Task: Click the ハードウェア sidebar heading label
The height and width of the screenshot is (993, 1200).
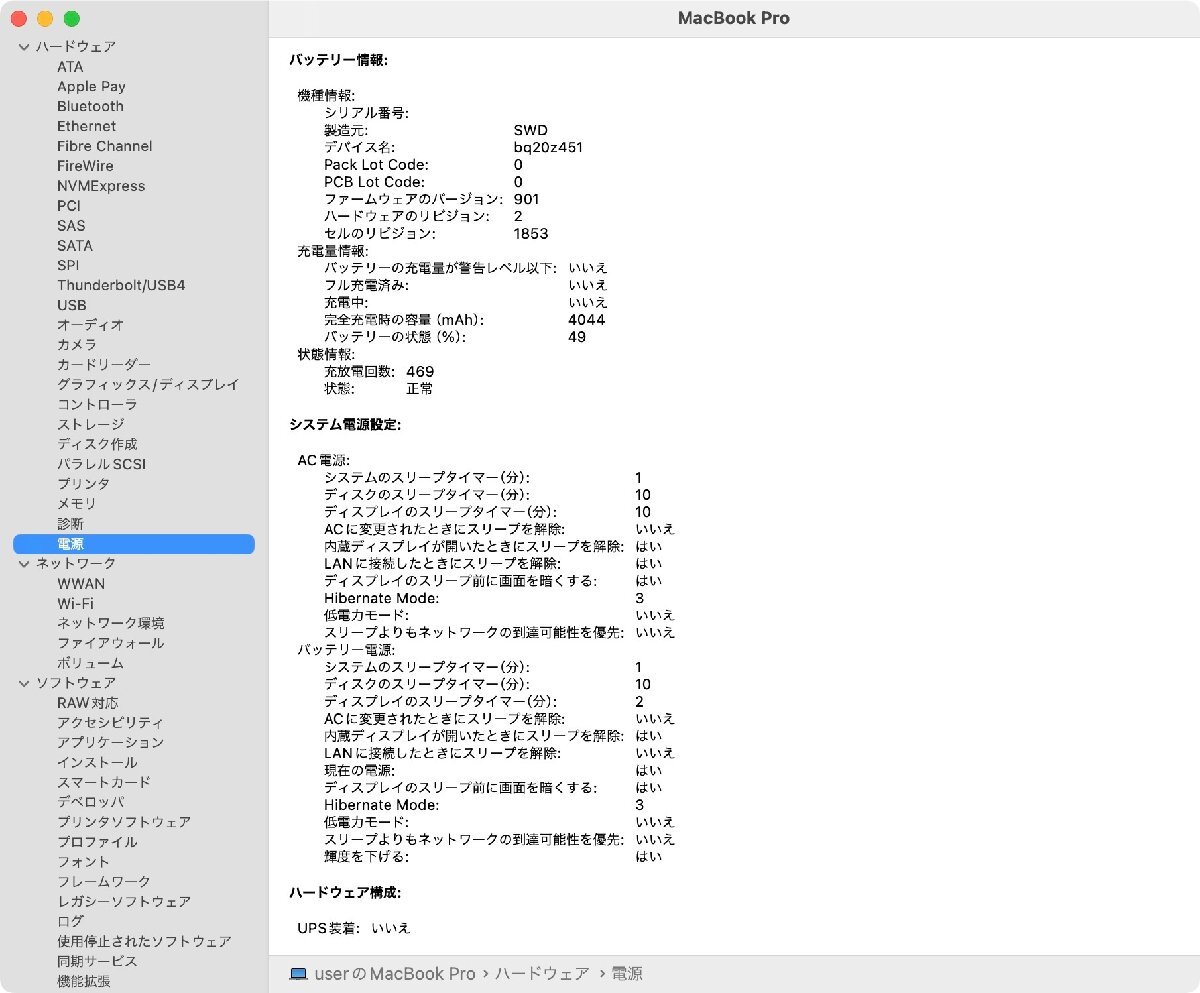Action: 76,47
